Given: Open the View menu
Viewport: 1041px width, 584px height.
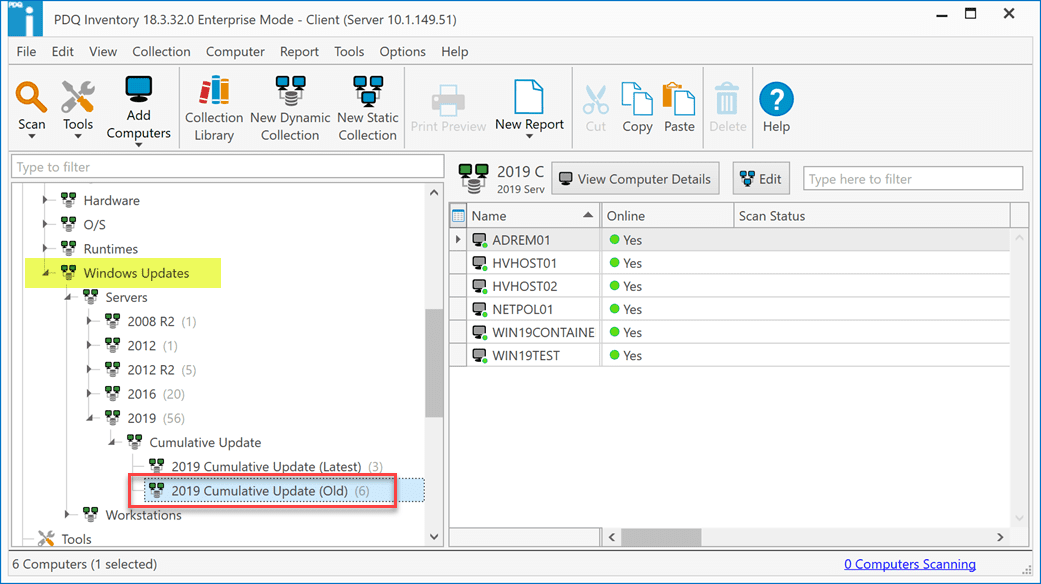Looking at the screenshot, I should click(x=103, y=52).
